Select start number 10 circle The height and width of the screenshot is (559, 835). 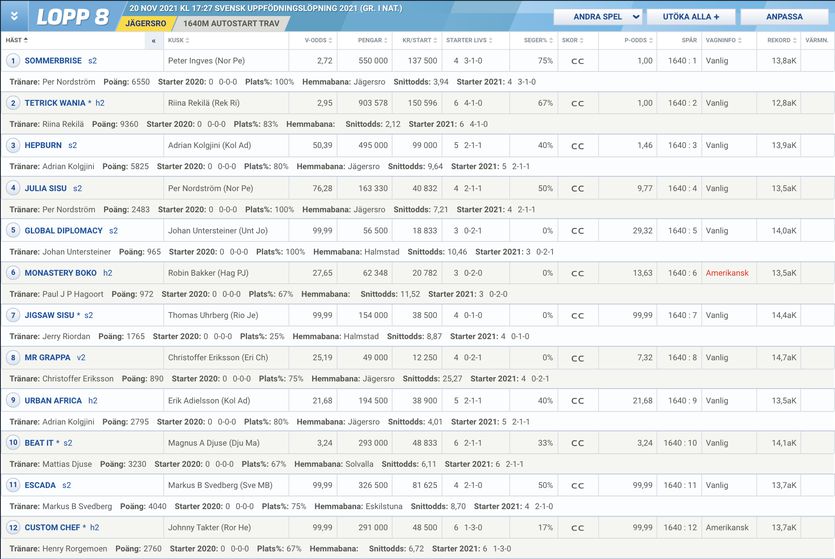pos(13,442)
